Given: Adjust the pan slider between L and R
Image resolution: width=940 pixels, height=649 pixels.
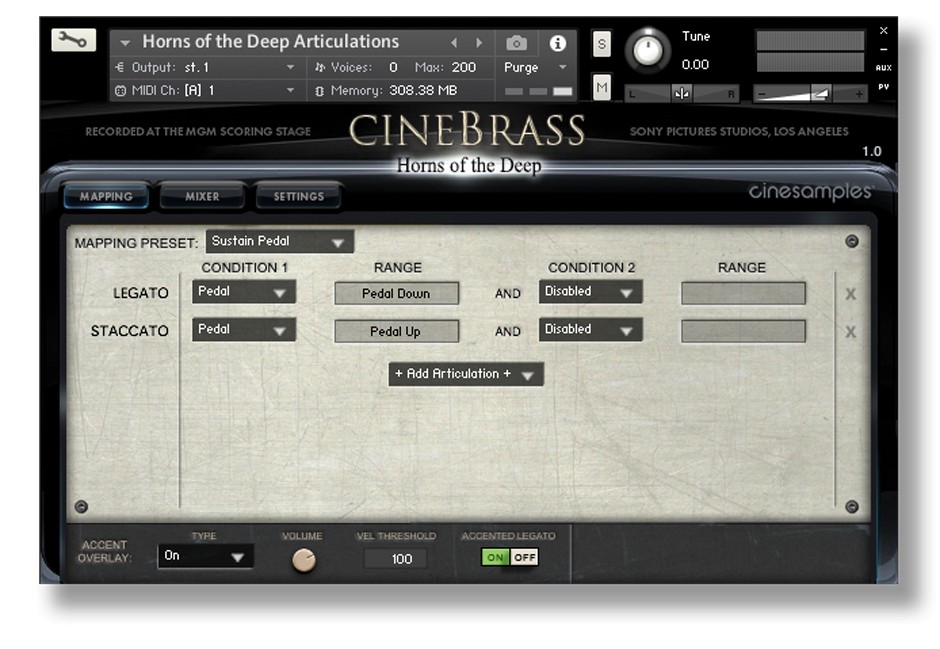Looking at the screenshot, I should (682, 93).
